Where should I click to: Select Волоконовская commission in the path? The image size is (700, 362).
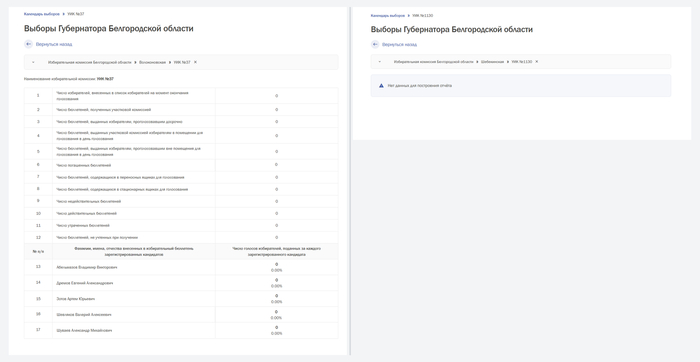pyautogui.click(x=152, y=62)
